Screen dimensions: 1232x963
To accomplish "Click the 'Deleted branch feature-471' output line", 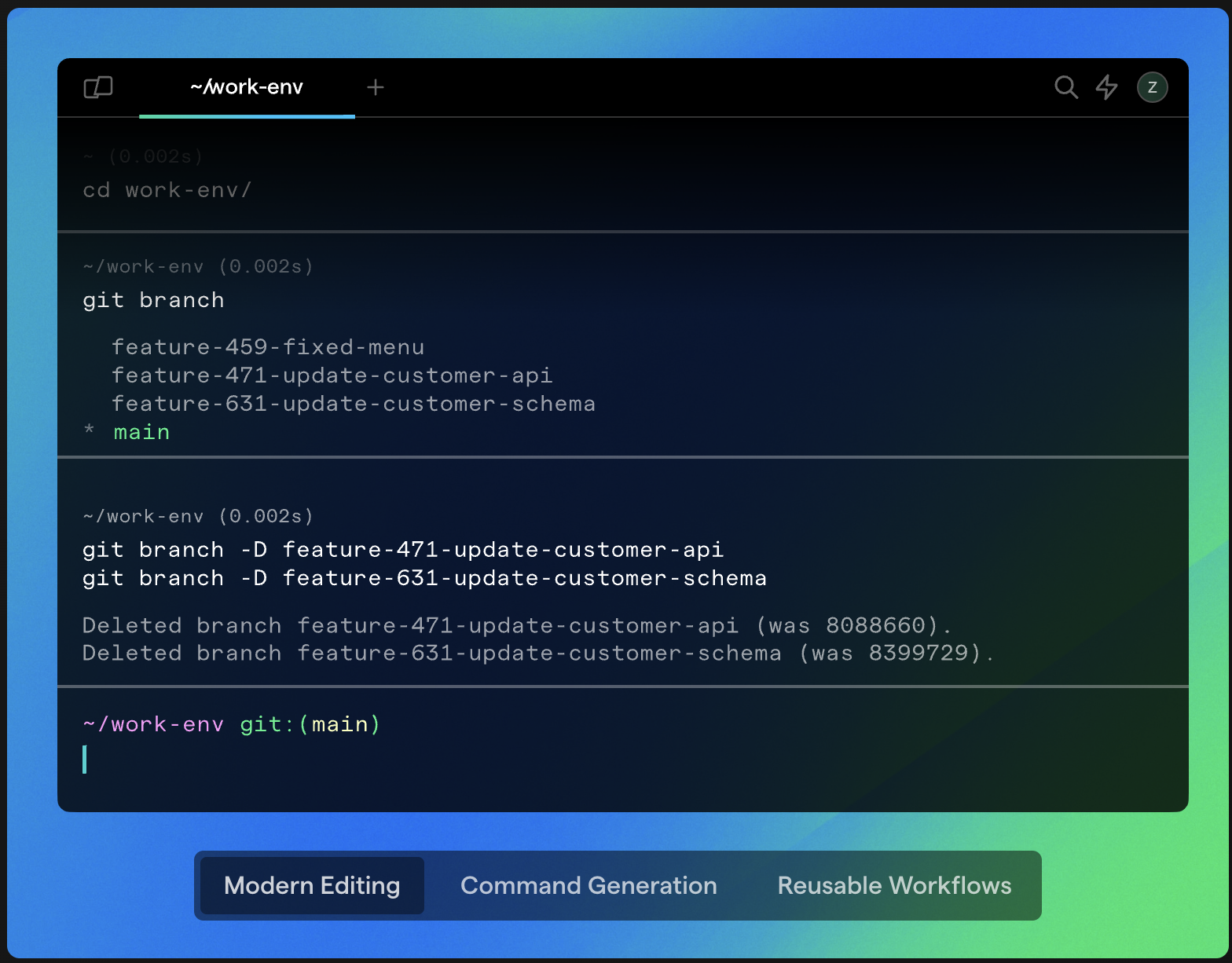I will pos(517,625).
